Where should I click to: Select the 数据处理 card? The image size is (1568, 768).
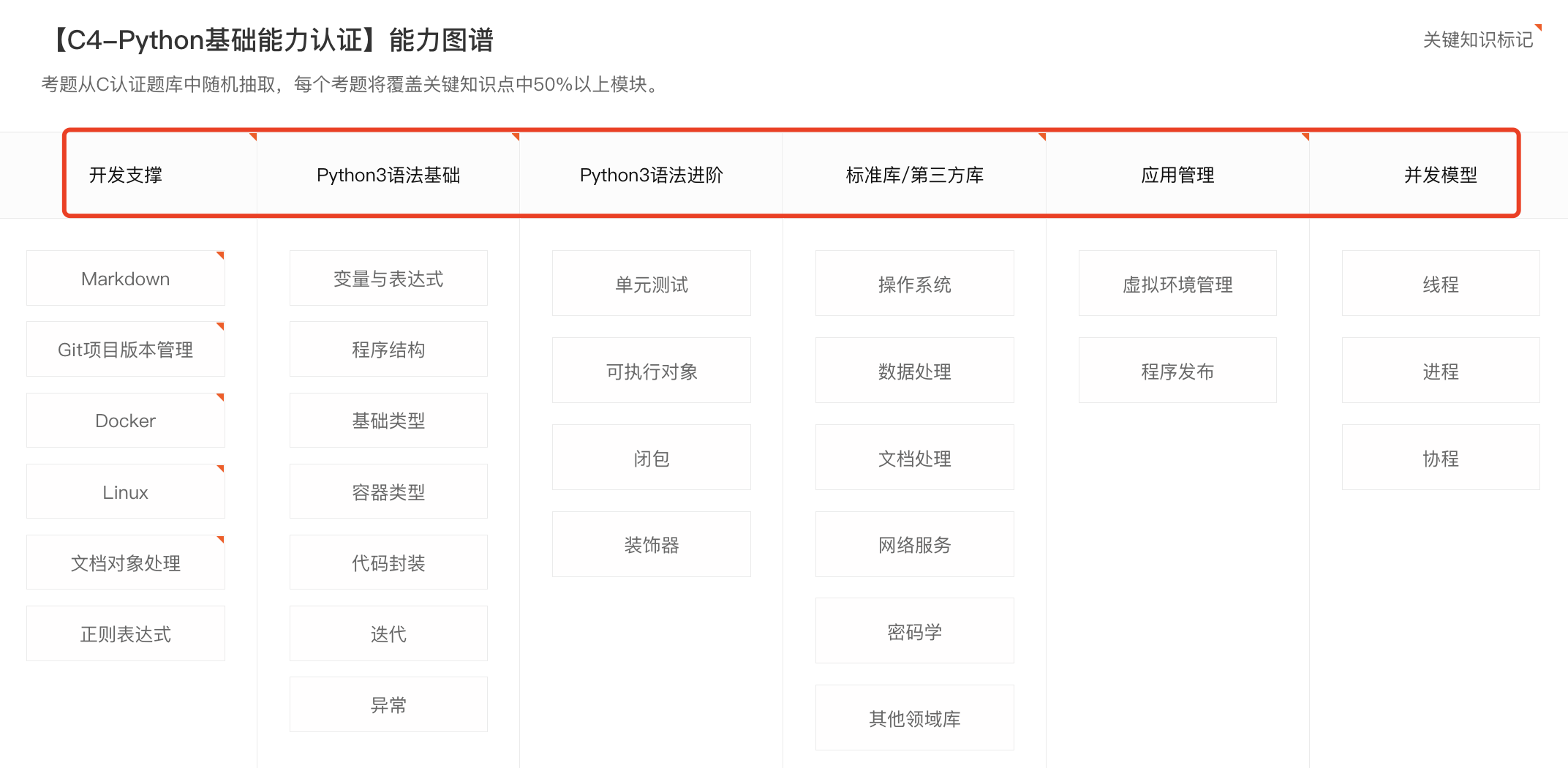pyautogui.click(x=915, y=370)
